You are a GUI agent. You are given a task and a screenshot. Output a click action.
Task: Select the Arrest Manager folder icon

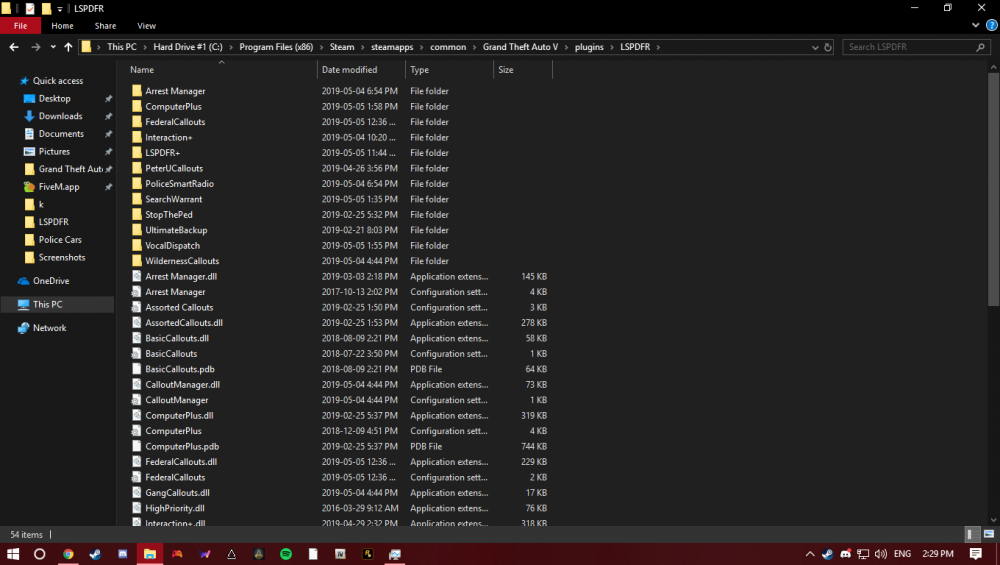tap(136, 91)
